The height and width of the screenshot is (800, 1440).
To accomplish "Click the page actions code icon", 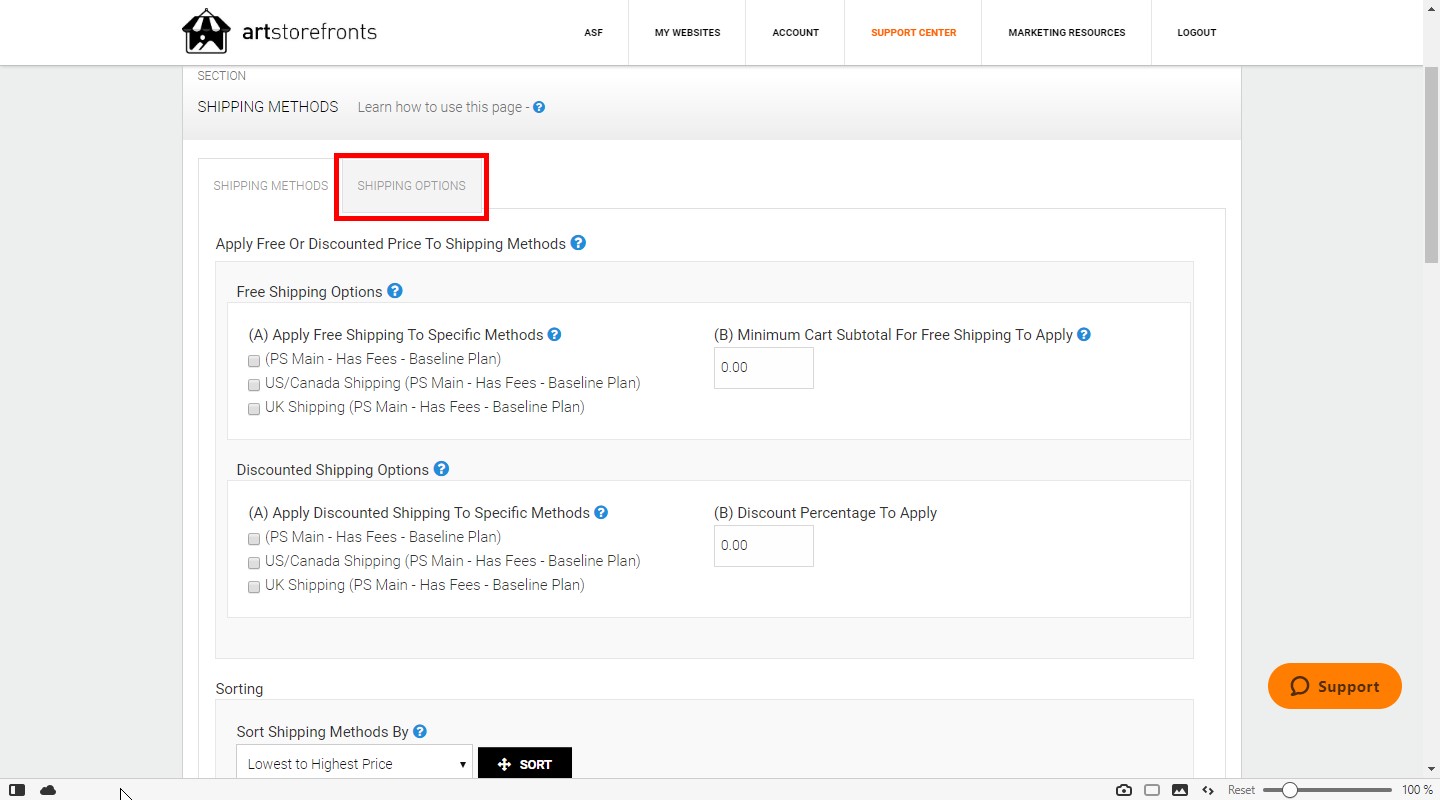I will pyautogui.click(x=1208, y=790).
